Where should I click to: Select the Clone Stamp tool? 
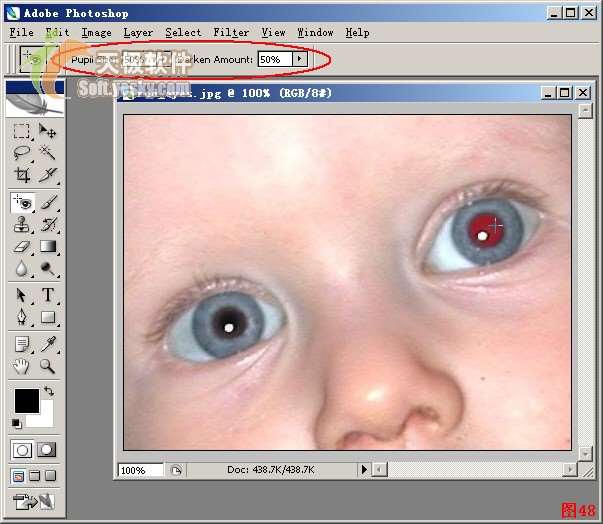tap(22, 224)
